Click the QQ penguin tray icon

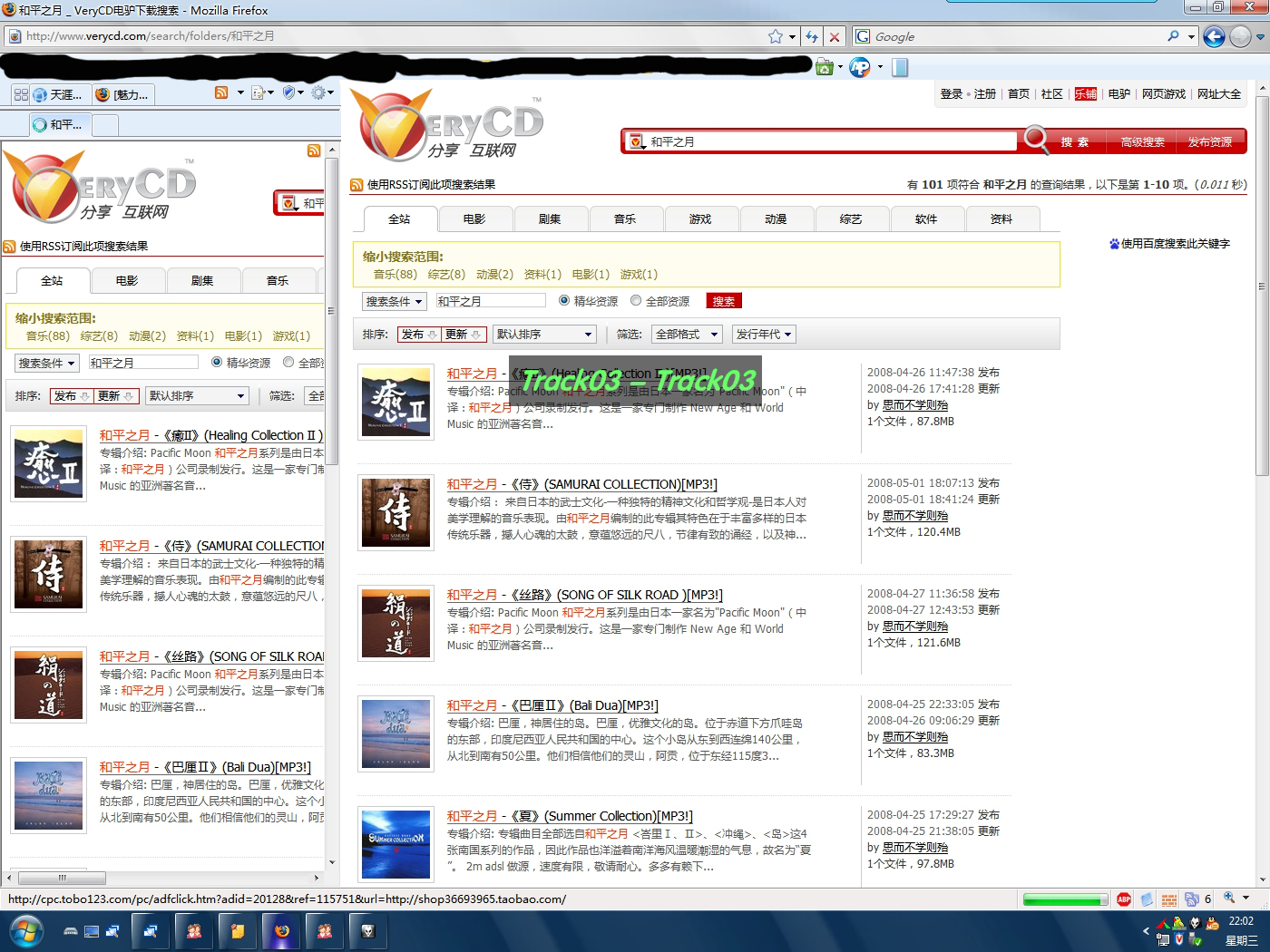(1211, 923)
